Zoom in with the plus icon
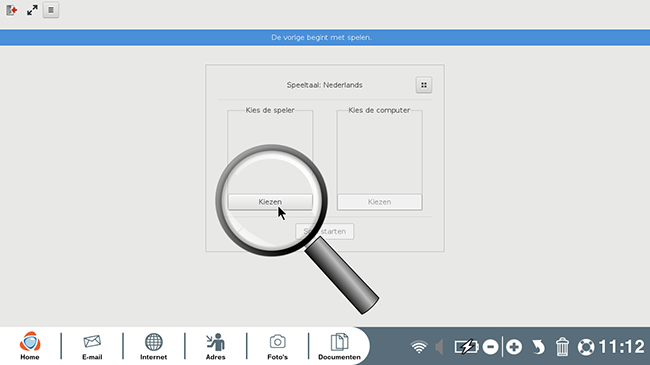The height and width of the screenshot is (365, 650). [514, 347]
